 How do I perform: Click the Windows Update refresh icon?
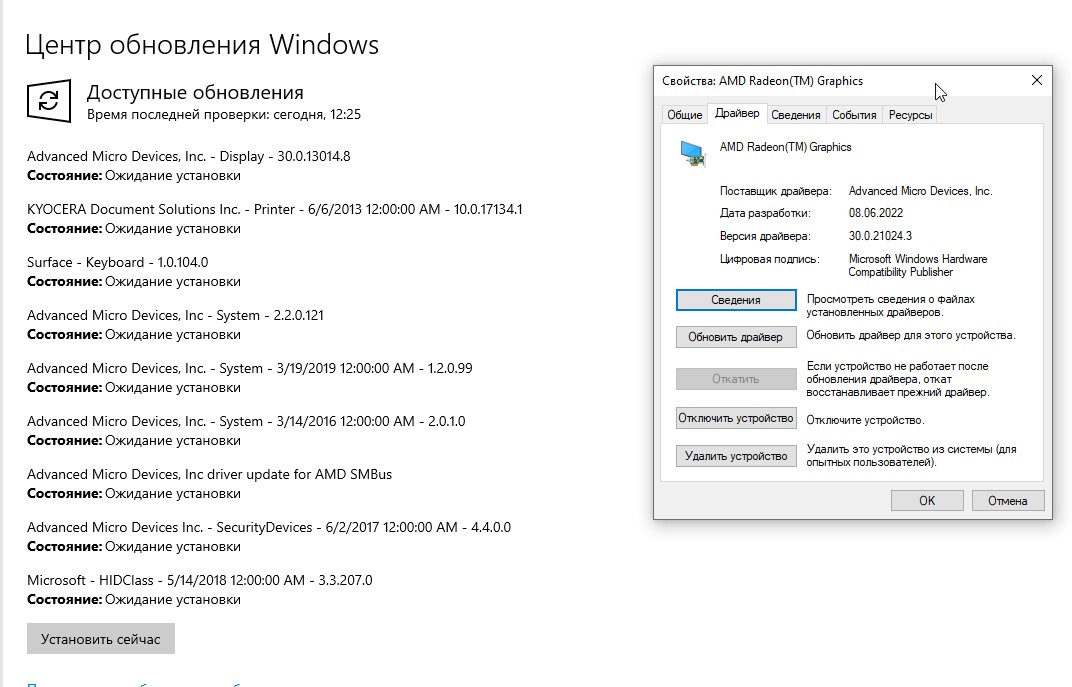point(49,101)
